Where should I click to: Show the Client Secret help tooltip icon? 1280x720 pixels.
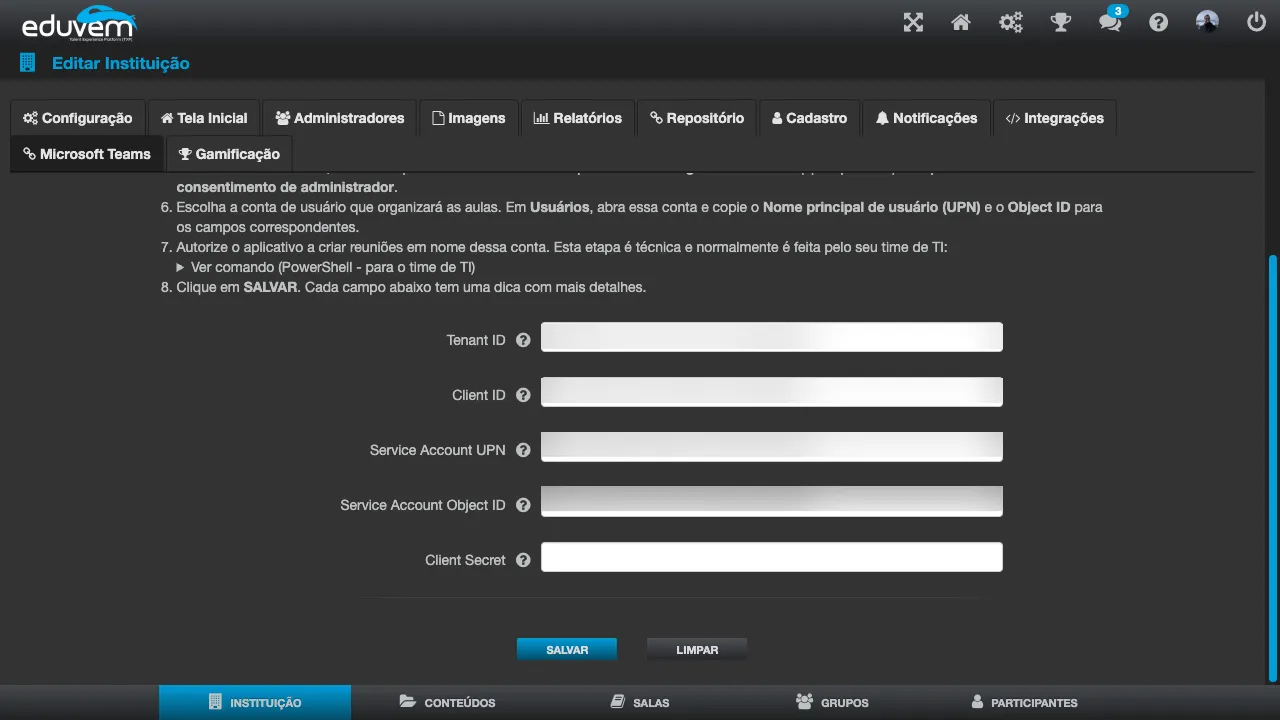coord(523,560)
